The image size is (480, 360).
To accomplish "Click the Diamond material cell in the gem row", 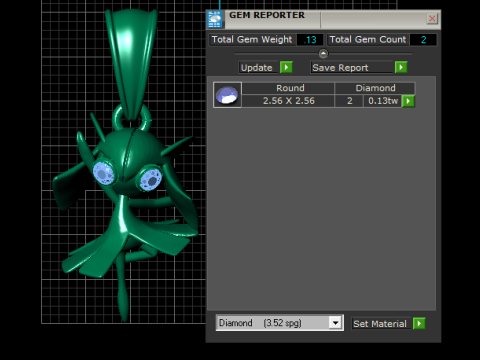I will point(375,88).
